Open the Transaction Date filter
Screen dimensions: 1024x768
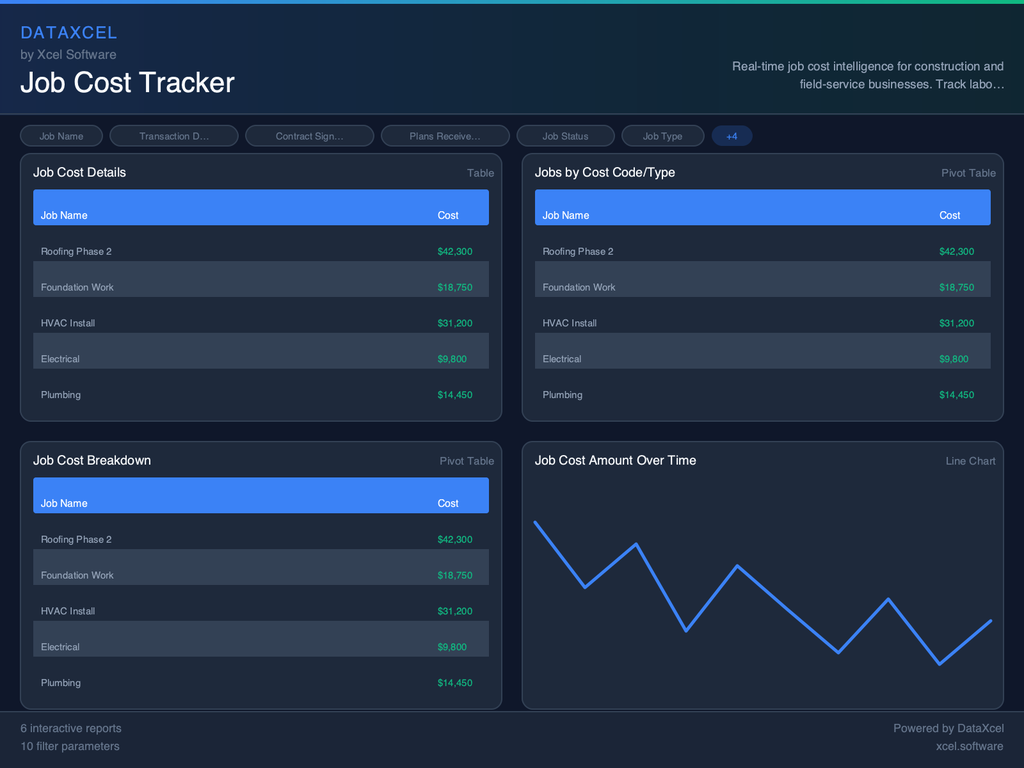click(173, 136)
